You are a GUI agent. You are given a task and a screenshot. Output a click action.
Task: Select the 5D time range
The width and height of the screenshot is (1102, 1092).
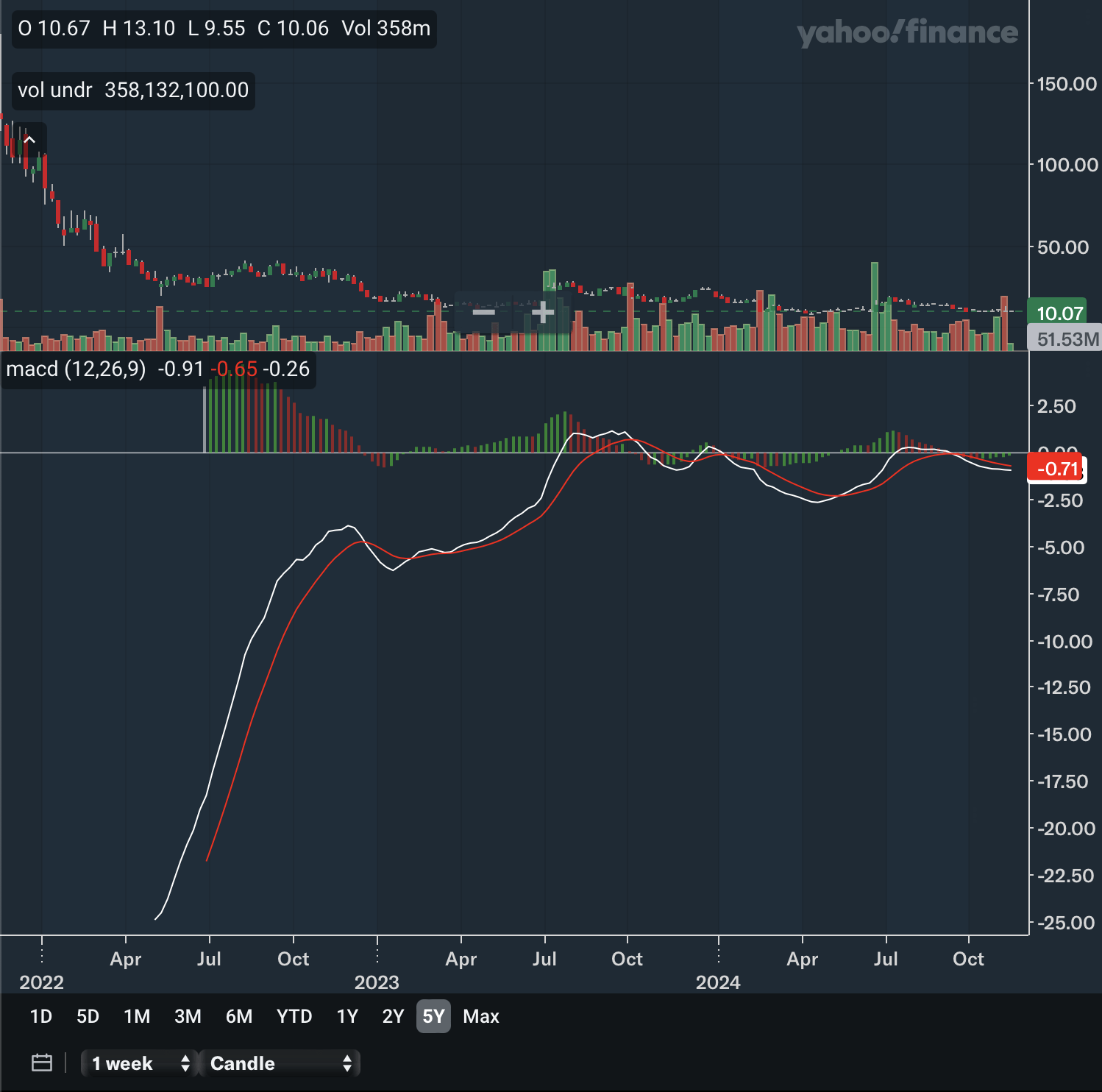pyautogui.click(x=88, y=1016)
